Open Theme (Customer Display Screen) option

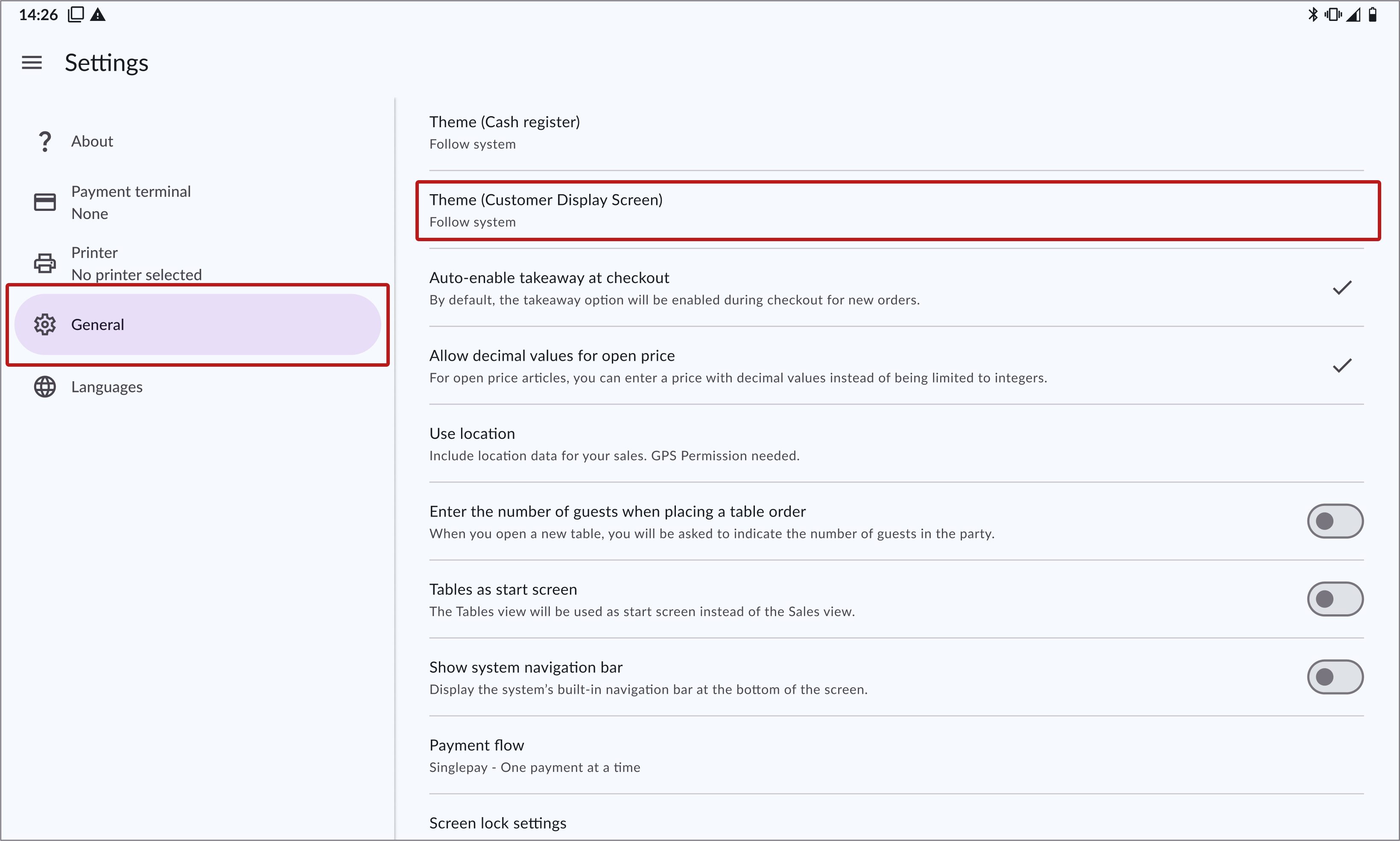pos(896,210)
